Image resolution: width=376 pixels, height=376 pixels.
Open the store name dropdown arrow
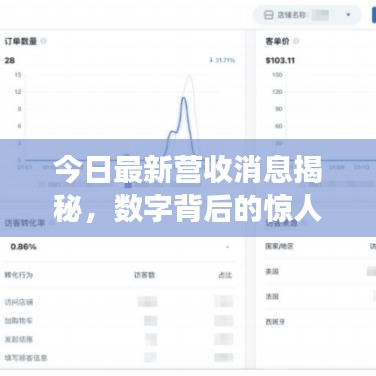pyautogui.click(x=348, y=15)
